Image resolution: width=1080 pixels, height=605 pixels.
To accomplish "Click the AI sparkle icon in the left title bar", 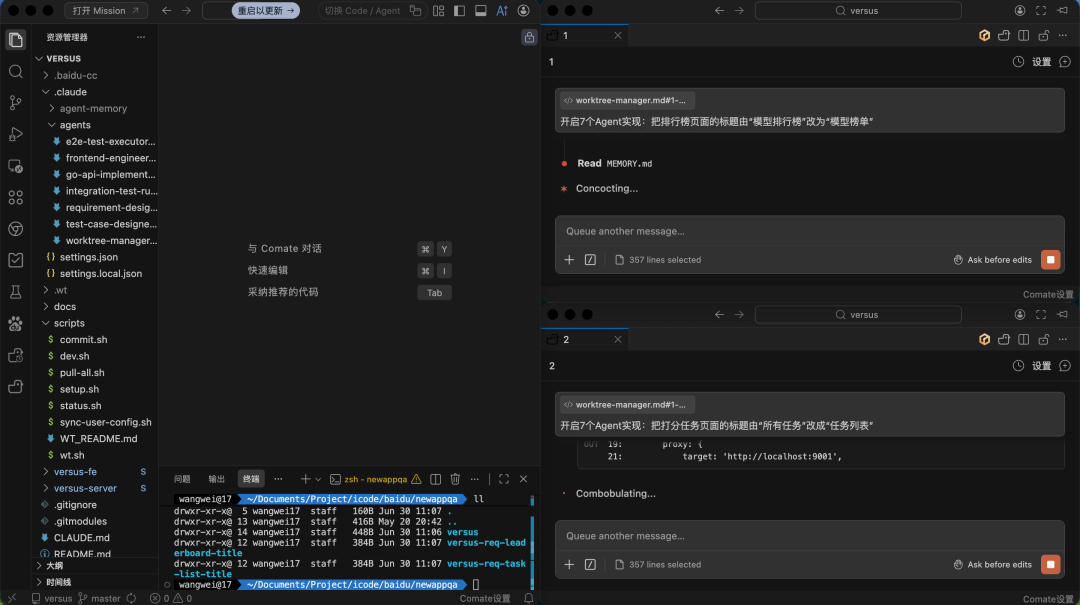I will 502,10.
